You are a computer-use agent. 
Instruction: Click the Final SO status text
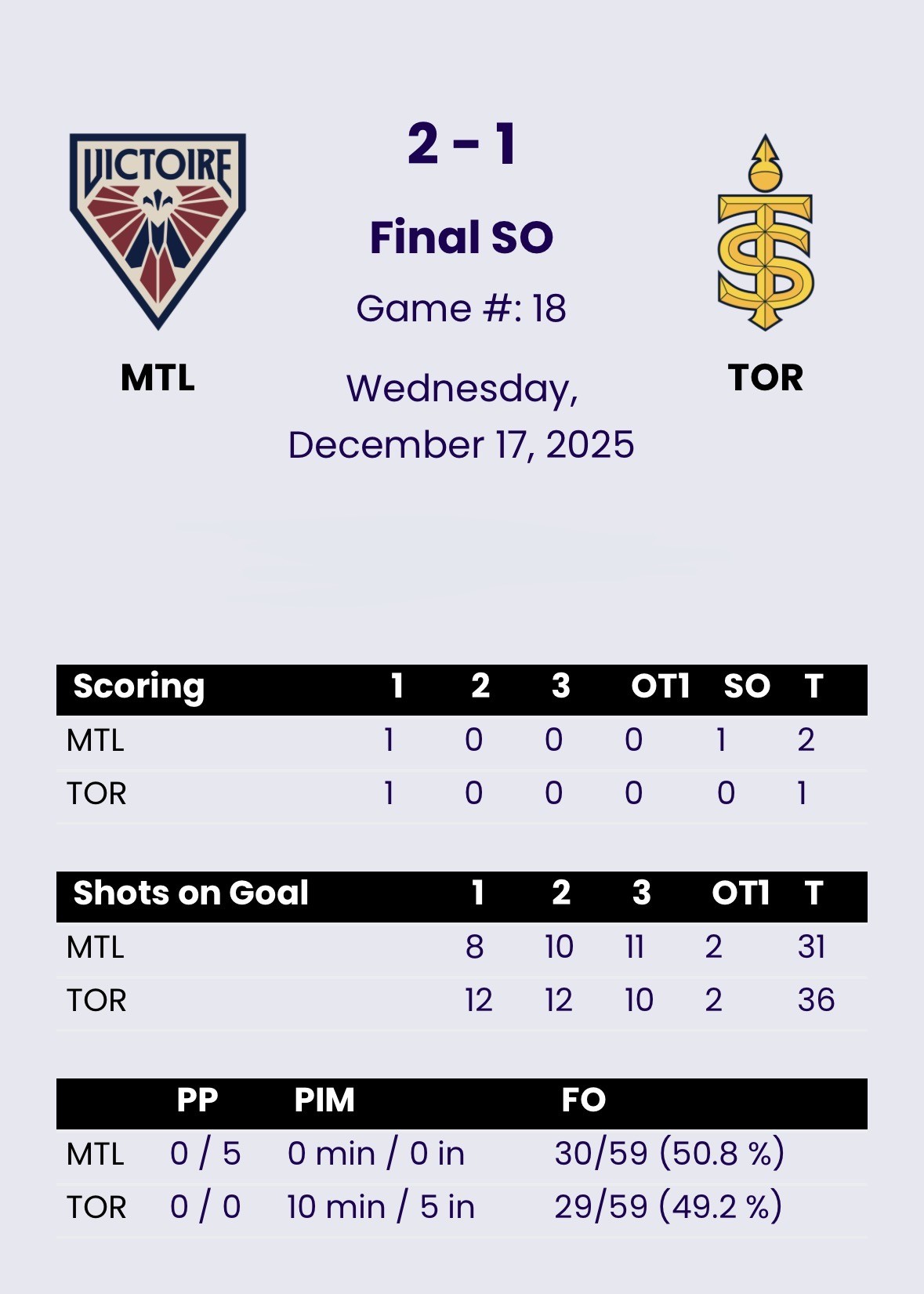[462, 237]
